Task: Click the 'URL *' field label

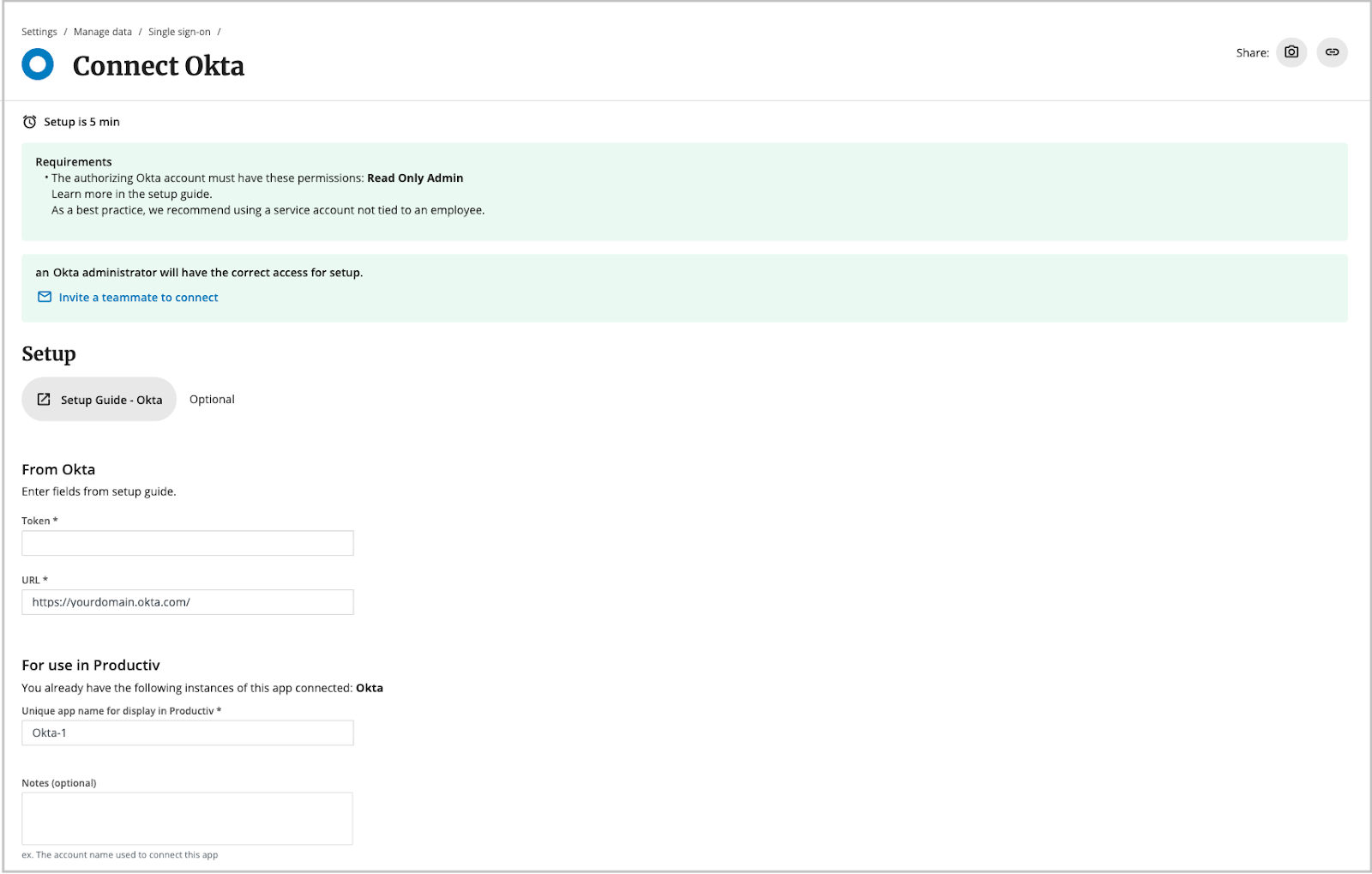Action: click(x=35, y=581)
